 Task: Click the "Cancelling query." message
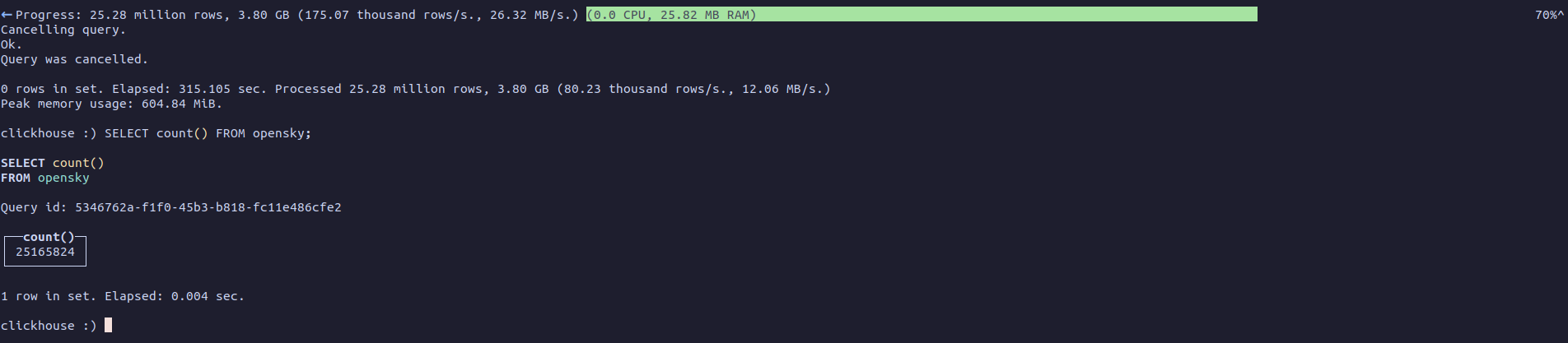(63, 30)
